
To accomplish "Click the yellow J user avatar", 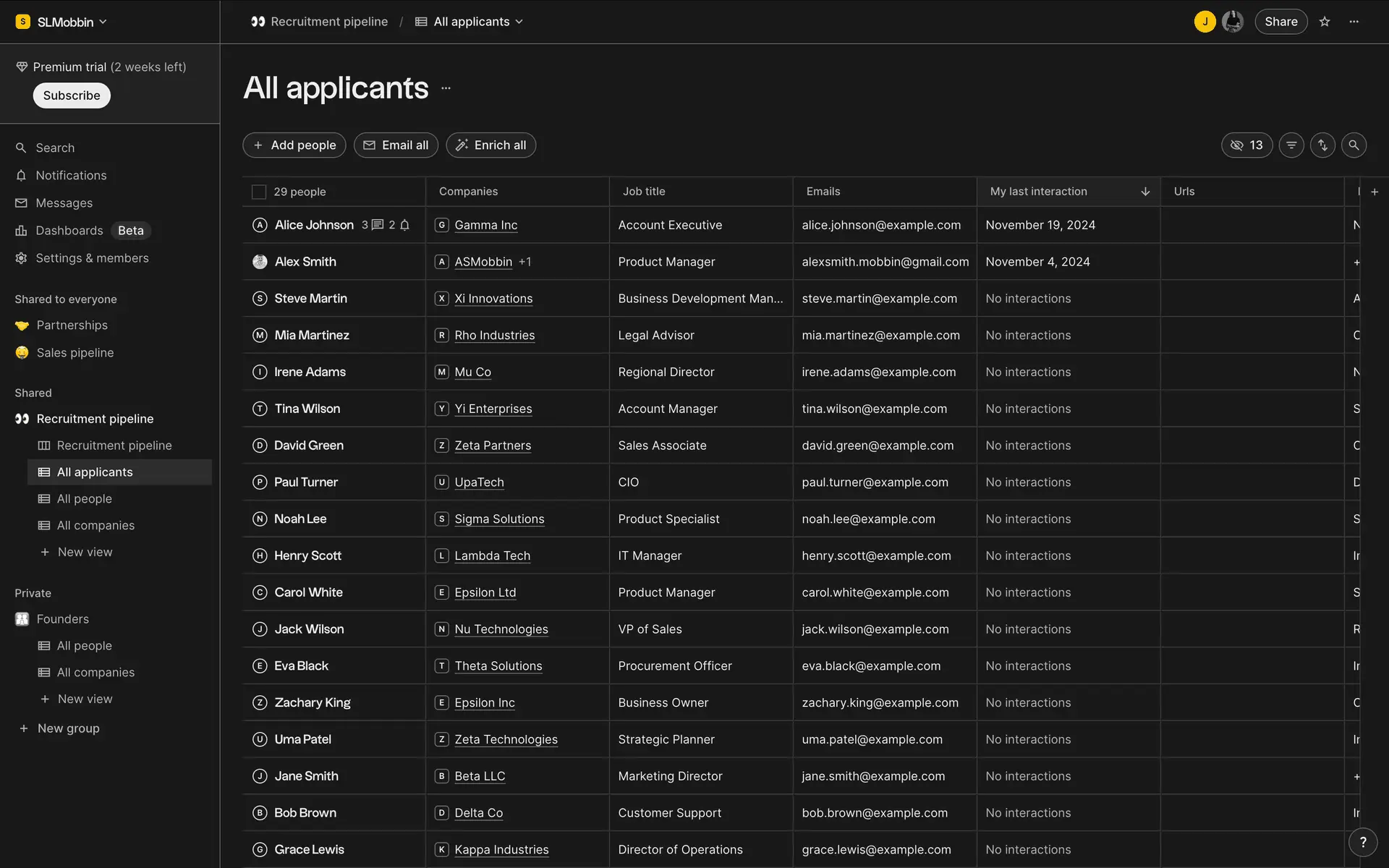I will [x=1205, y=22].
